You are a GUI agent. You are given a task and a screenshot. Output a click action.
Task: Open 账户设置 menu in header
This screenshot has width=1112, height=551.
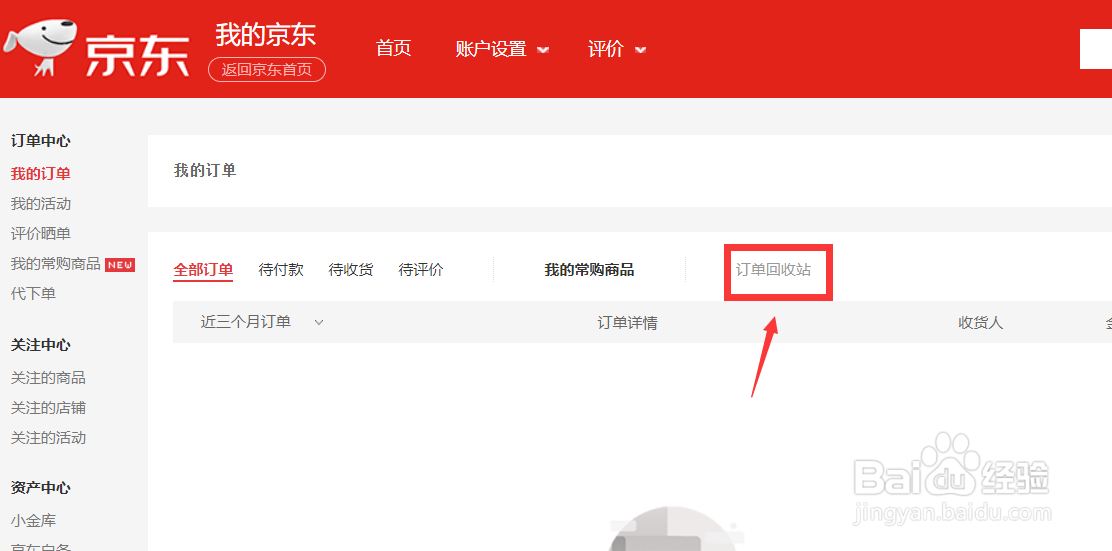click(x=491, y=49)
